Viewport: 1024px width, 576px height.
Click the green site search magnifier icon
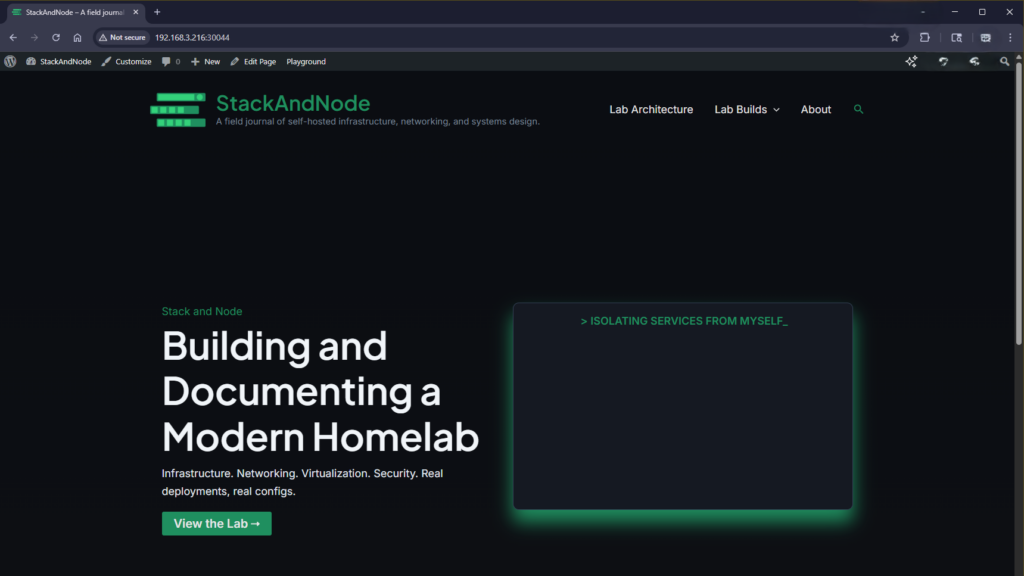(x=858, y=109)
